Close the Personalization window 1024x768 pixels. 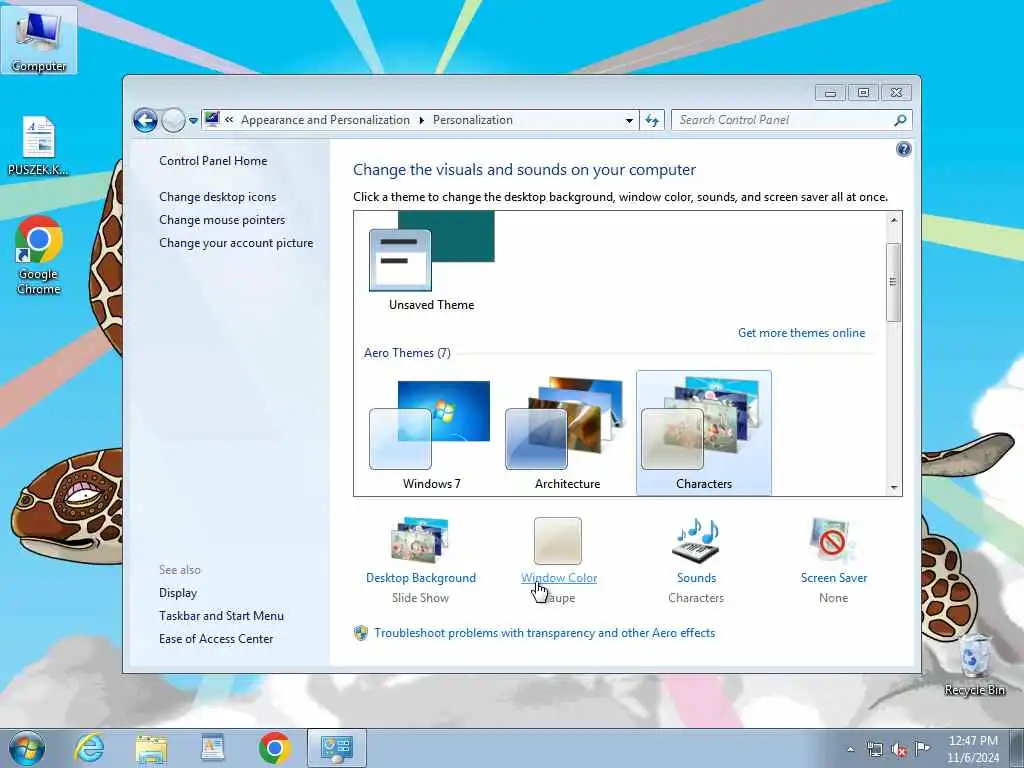click(x=897, y=93)
